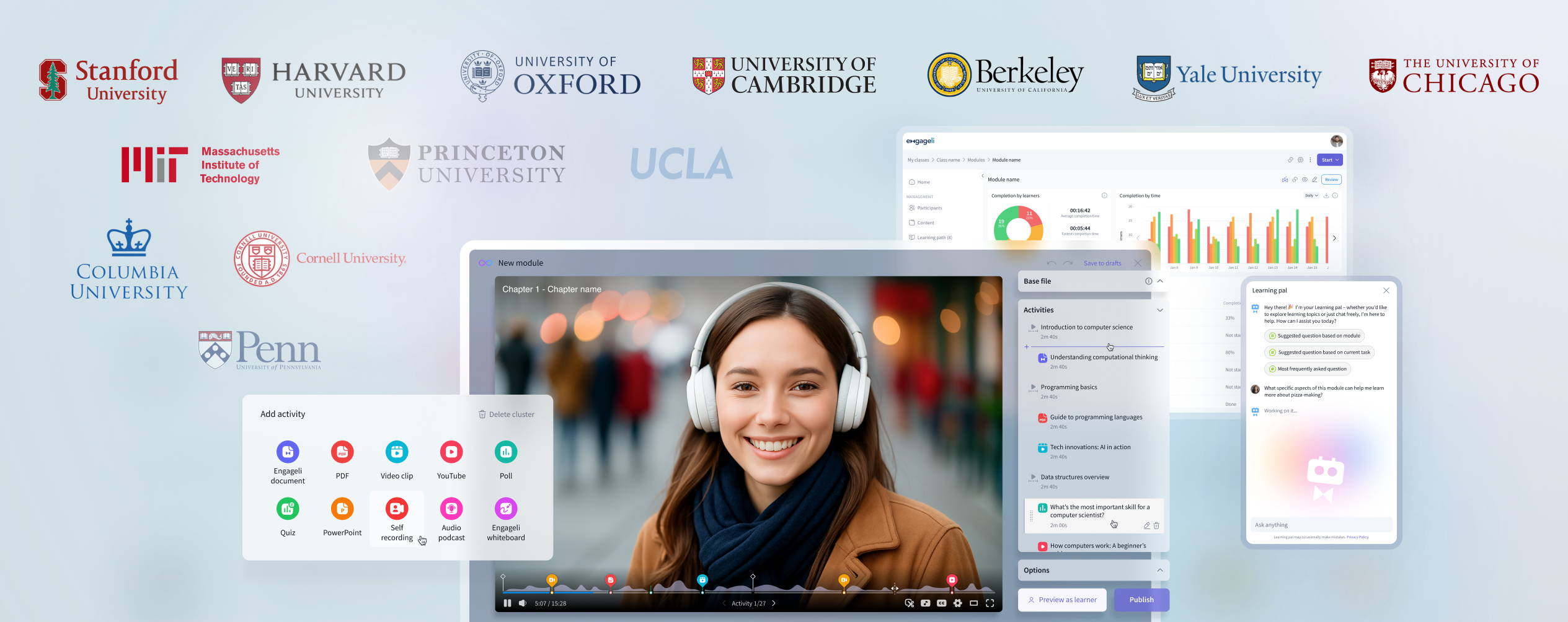Collapse the Activities panel

pos(1159,310)
